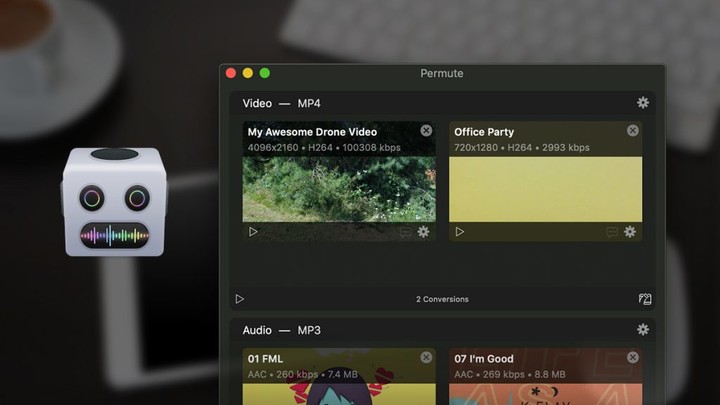
Task: Close the Permute window
Action: click(x=231, y=73)
